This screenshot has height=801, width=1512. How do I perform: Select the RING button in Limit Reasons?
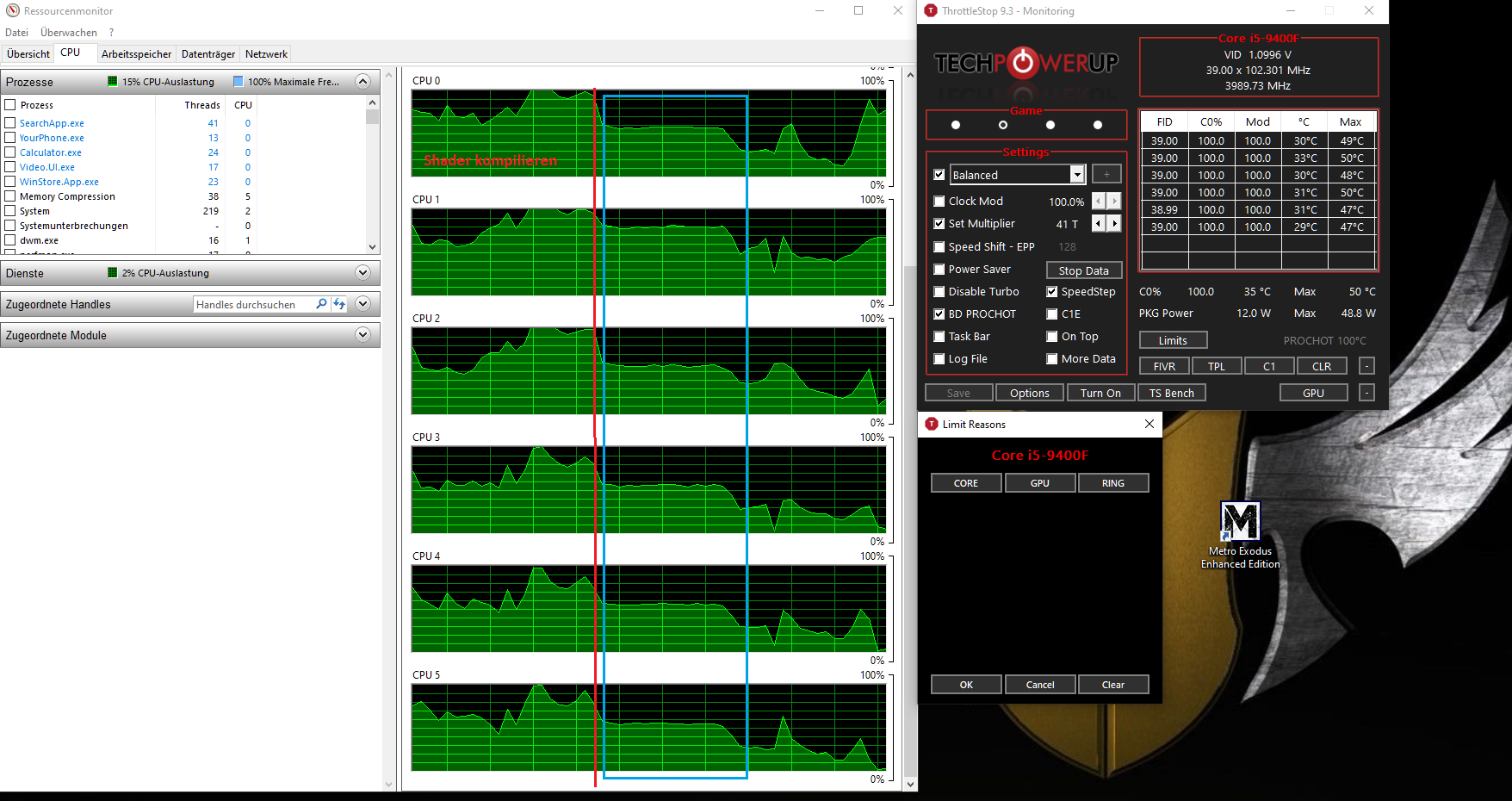pos(1112,483)
